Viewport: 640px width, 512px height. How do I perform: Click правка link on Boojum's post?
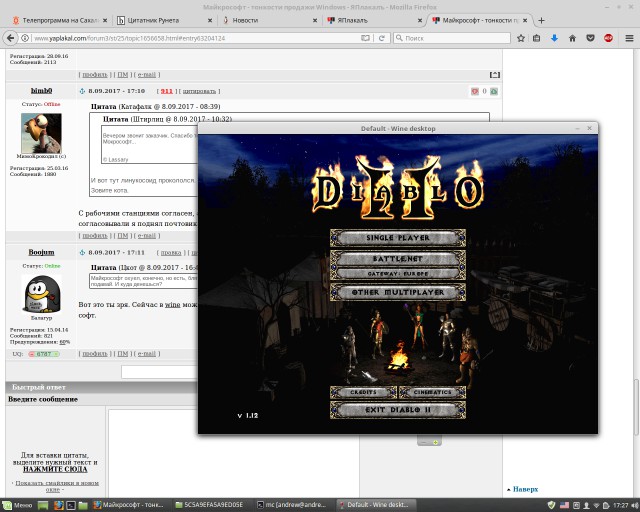point(171,253)
